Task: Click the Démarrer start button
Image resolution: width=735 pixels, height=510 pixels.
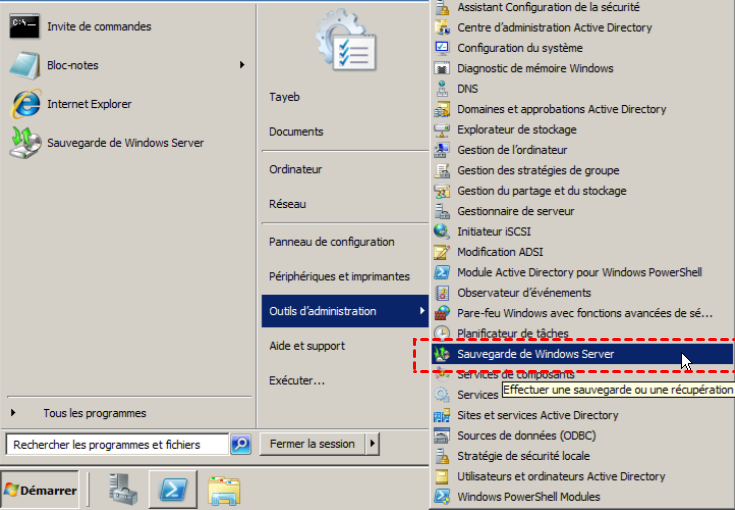Action: (40, 490)
